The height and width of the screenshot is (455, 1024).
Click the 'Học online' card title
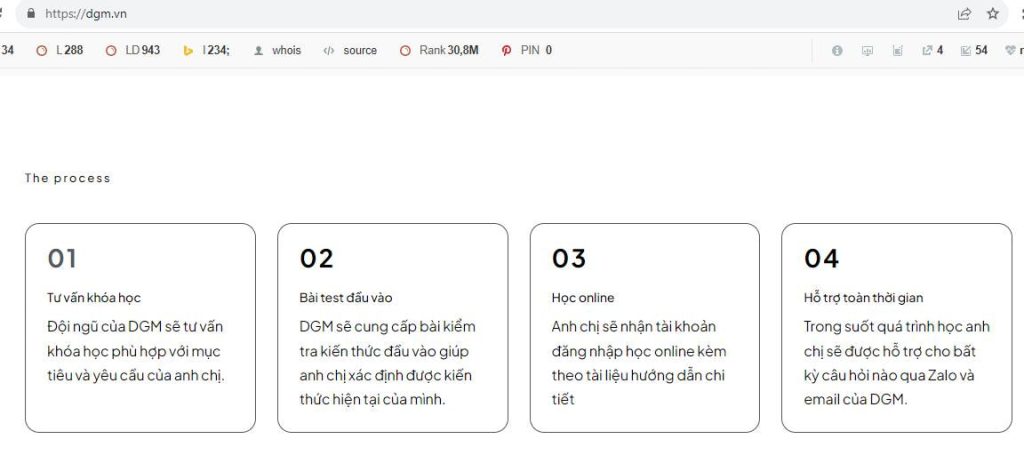(x=583, y=298)
